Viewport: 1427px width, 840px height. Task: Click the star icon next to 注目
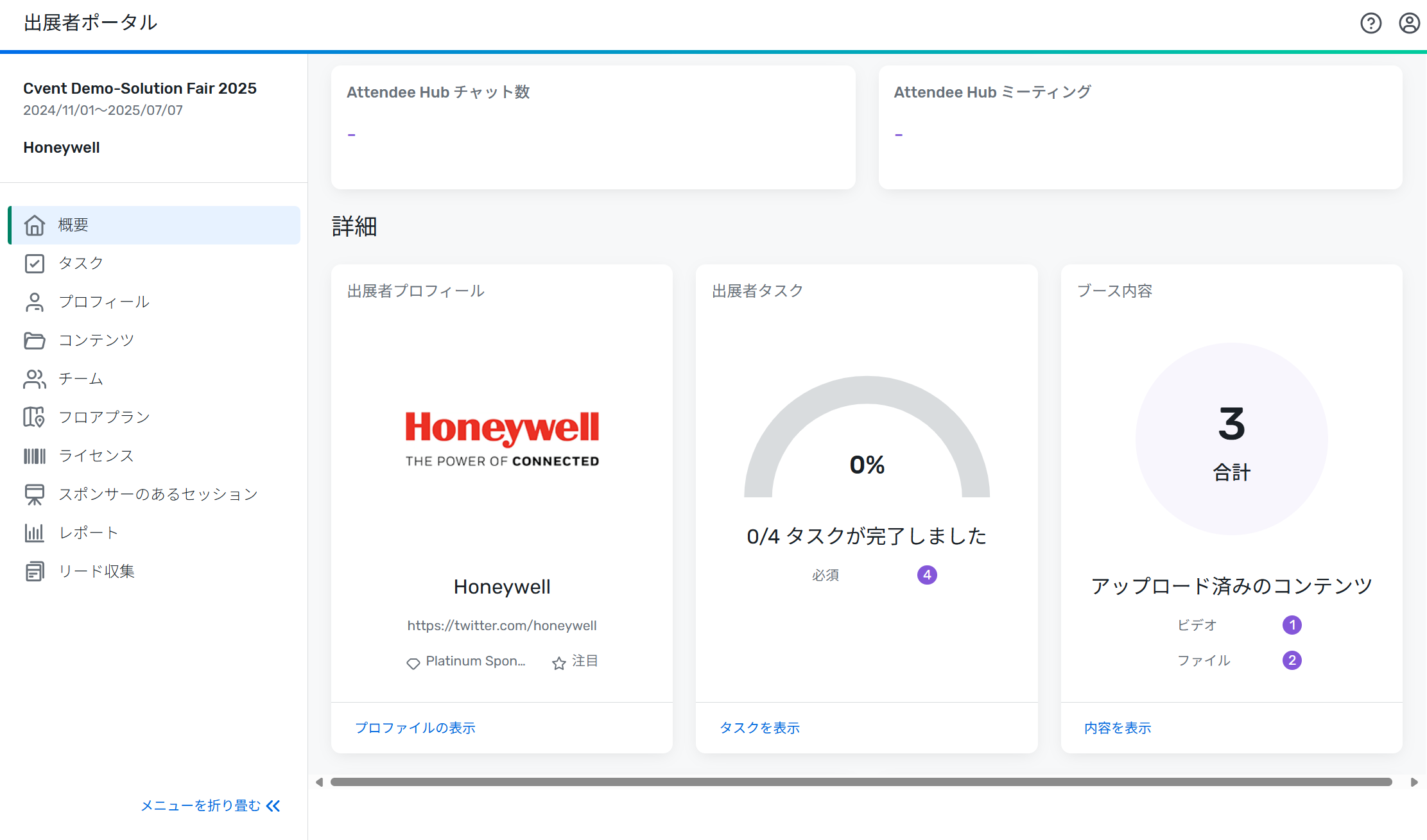[559, 663]
